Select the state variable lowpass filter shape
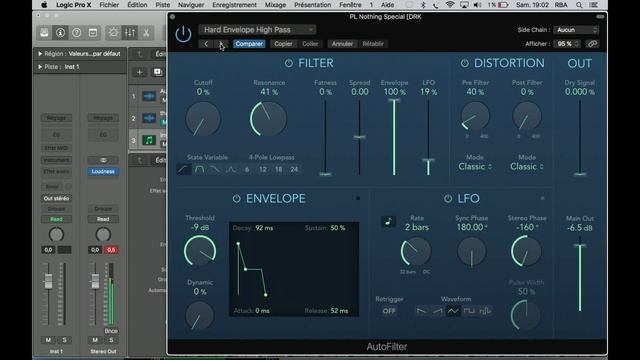Screen dimensions: 640x360 [x=215, y=169]
